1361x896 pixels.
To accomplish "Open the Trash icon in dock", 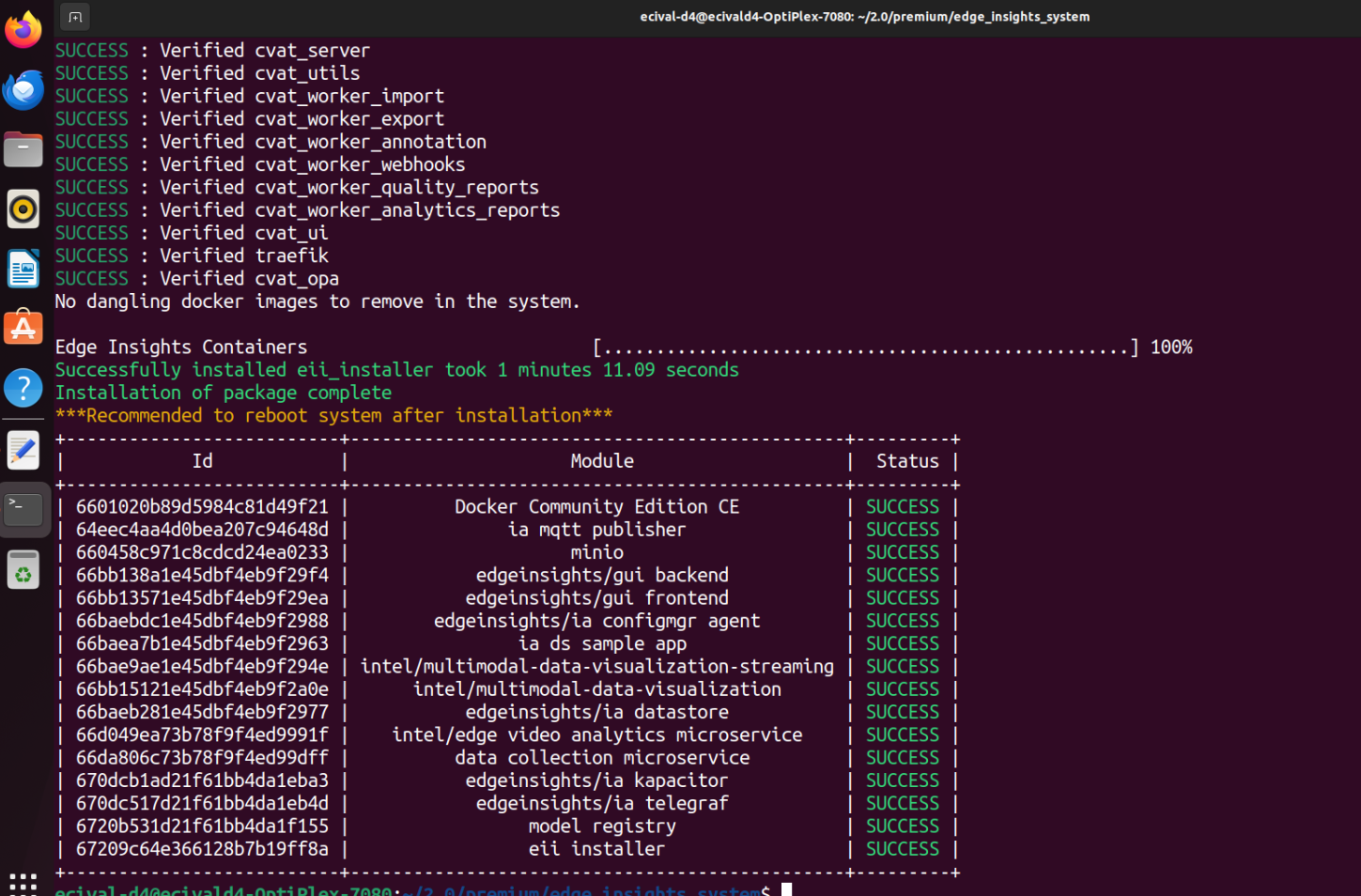I will click(23, 569).
